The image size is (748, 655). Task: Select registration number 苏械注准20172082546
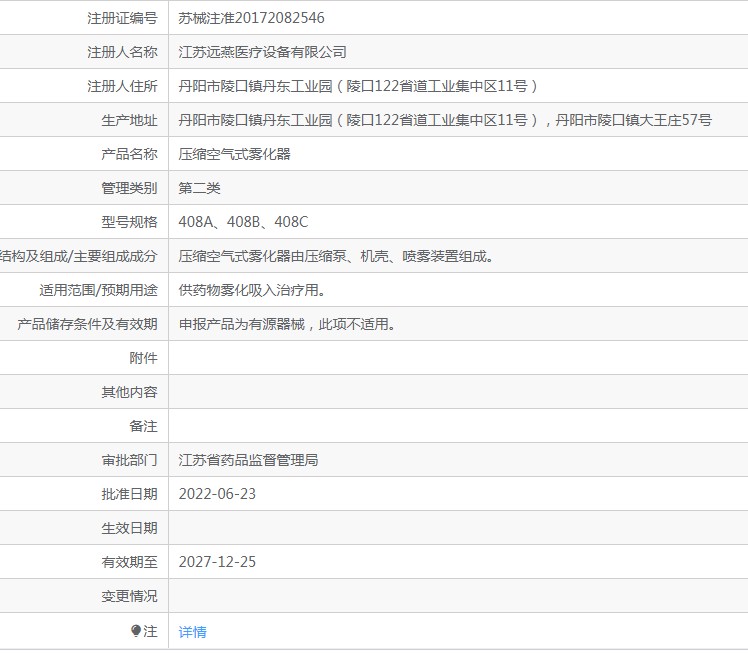point(251,18)
